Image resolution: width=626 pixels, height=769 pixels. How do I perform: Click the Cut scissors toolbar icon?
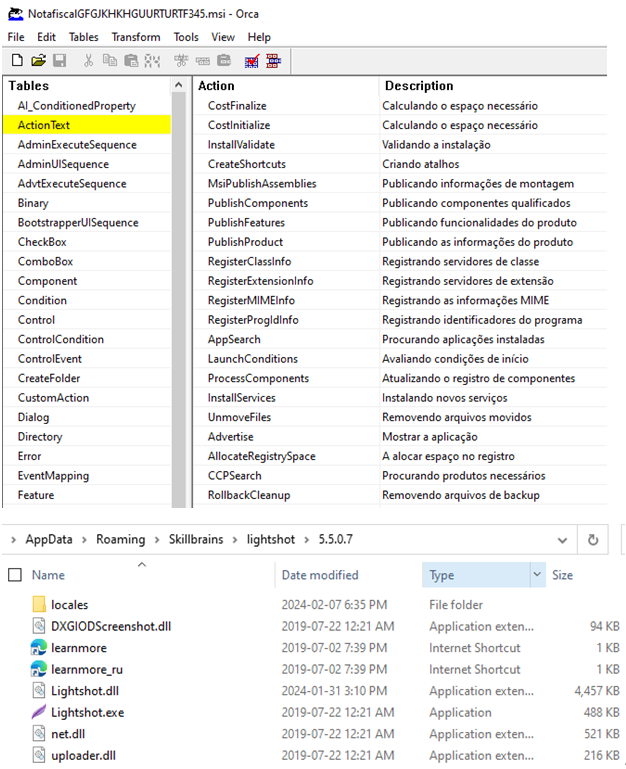point(88,60)
